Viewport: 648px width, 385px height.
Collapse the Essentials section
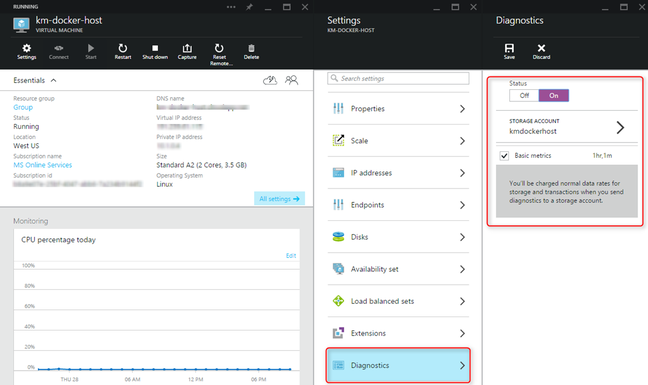pyautogui.click(x=53, y=81)
